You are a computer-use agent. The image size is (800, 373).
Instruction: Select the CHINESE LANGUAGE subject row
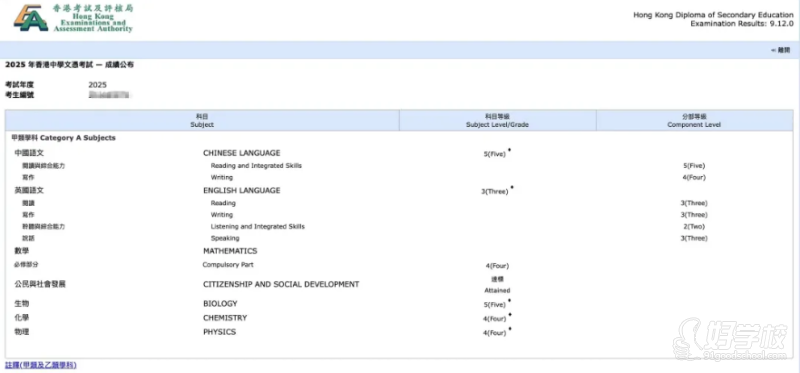[x=399, y=153]
